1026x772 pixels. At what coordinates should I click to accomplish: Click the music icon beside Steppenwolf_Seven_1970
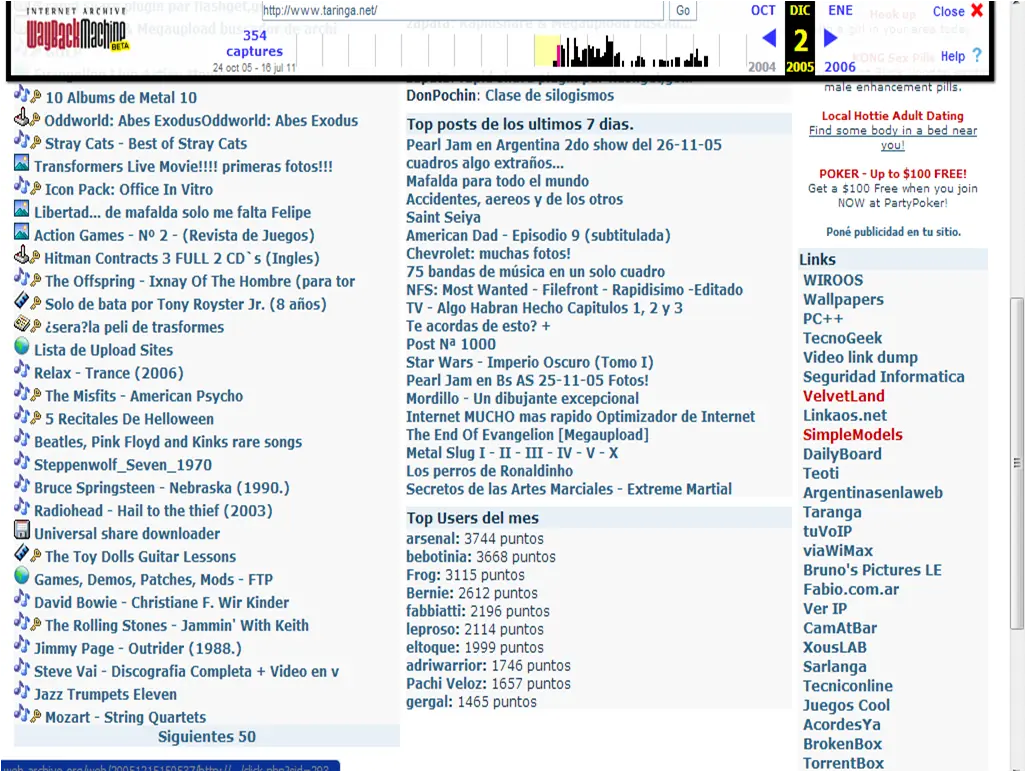pos(22,461)
